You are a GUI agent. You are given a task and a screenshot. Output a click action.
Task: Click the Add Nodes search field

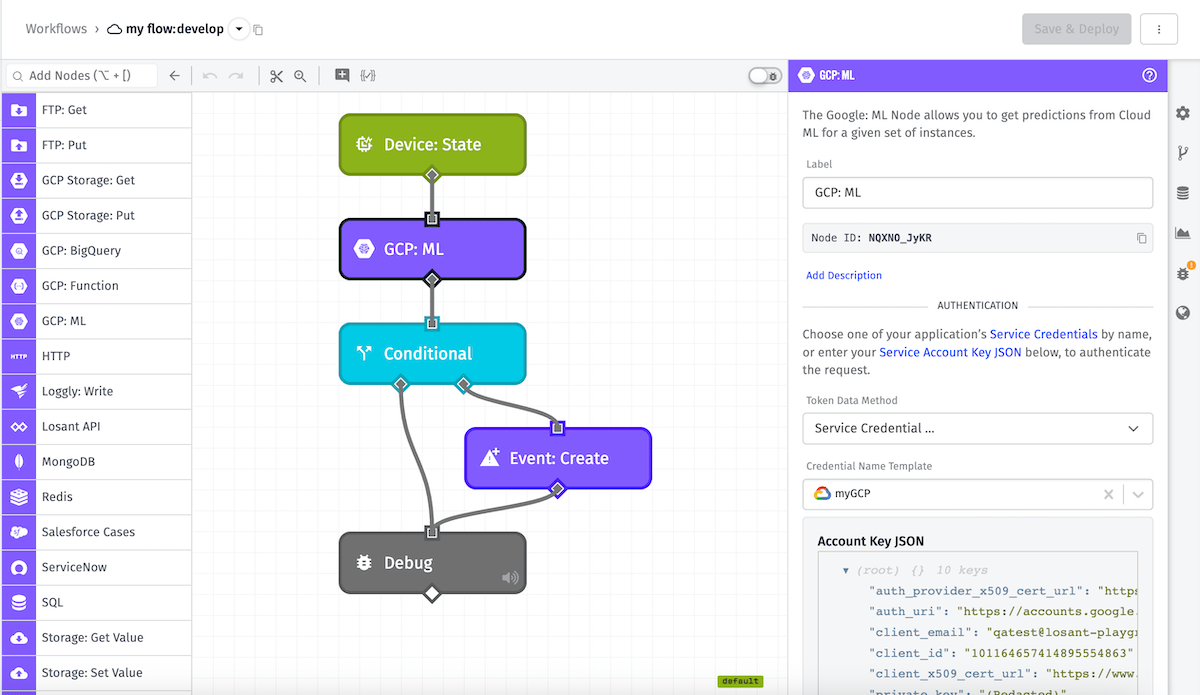tap(82, 75)
